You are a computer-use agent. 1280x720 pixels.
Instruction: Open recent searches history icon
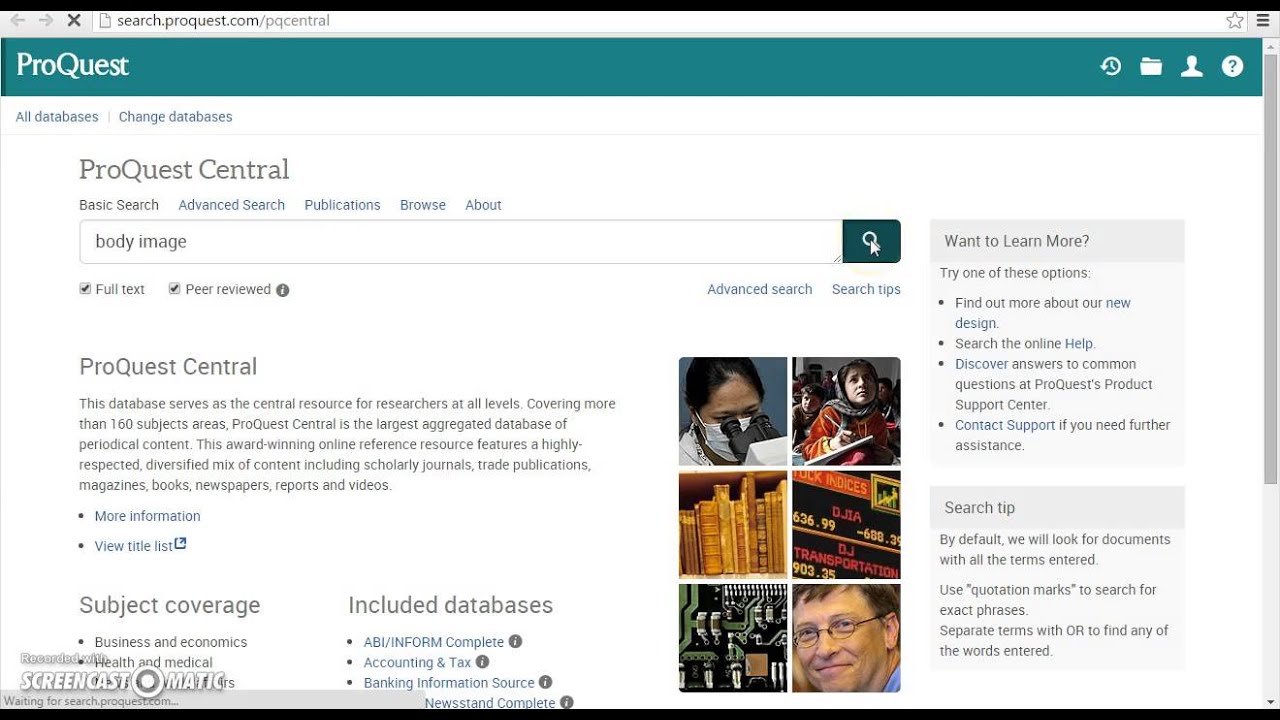pos(1111,66)
